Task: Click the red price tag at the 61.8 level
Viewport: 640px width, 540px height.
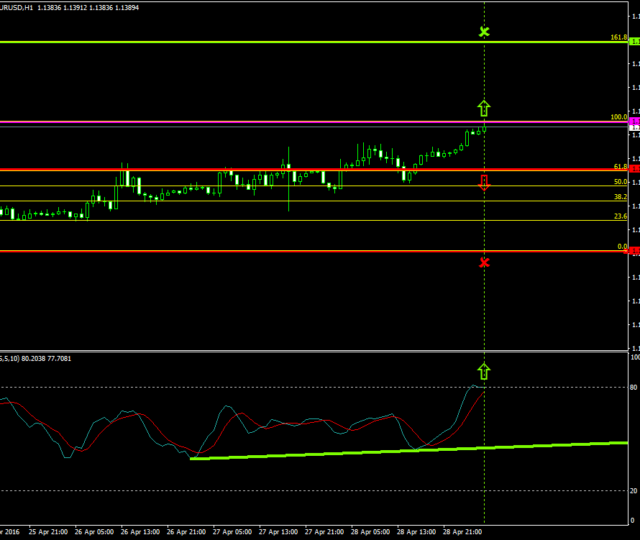Action: pyautogui.click(x=633, y=169)
